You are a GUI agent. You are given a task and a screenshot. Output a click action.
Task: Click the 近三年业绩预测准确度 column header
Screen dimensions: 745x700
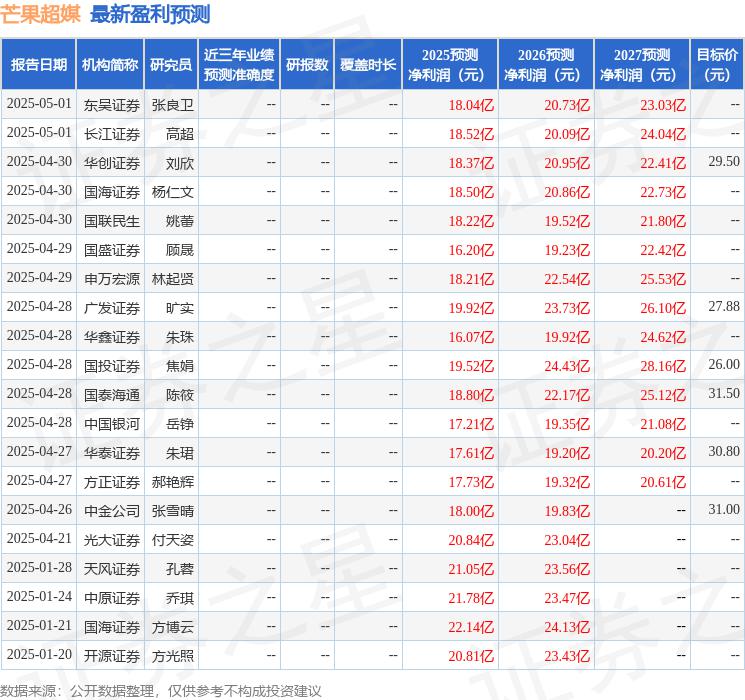coord(239,65)
